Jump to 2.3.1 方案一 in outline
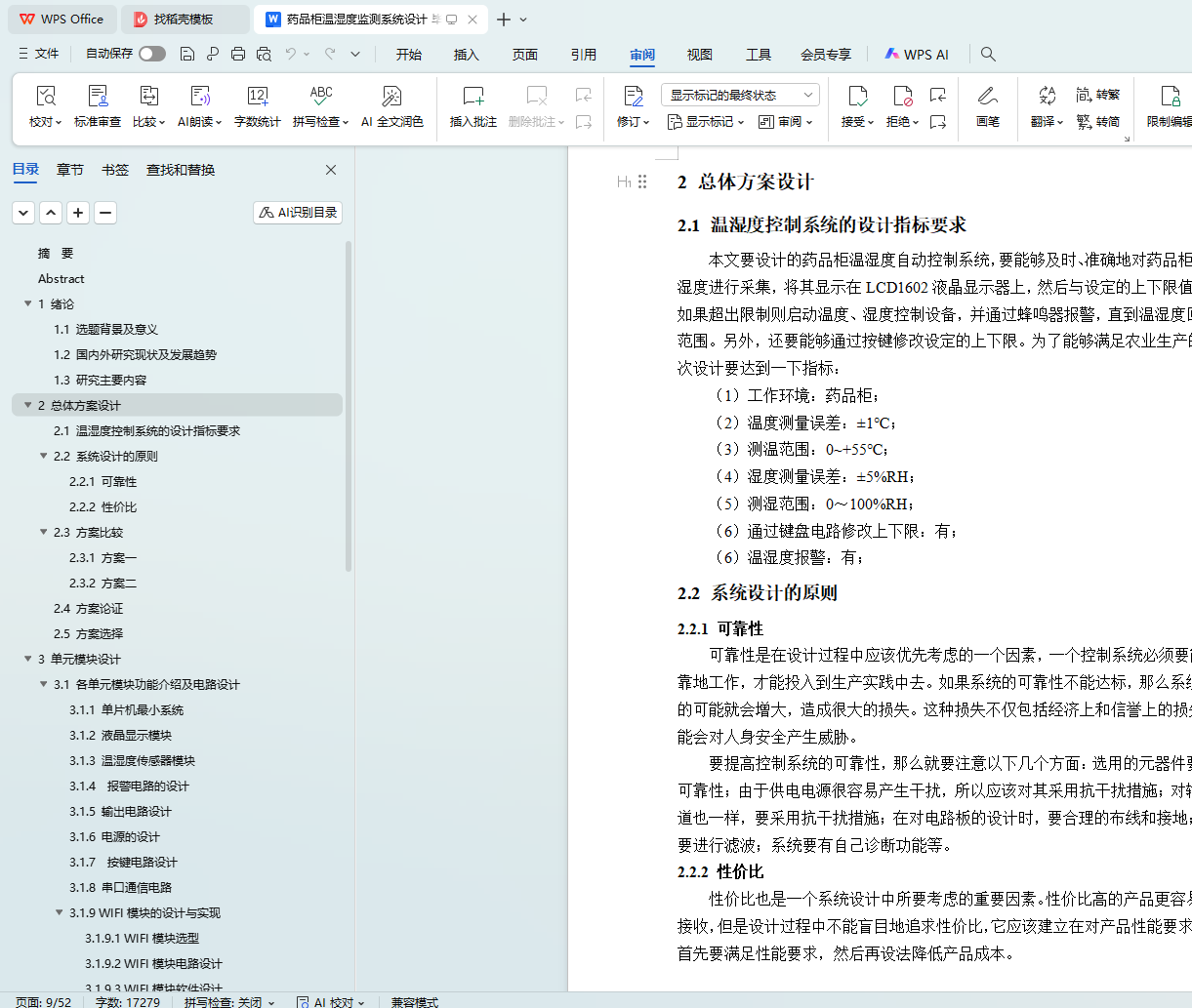Image resolution: width=1192 pixels, height=1008 pixels. pos(103,557)
